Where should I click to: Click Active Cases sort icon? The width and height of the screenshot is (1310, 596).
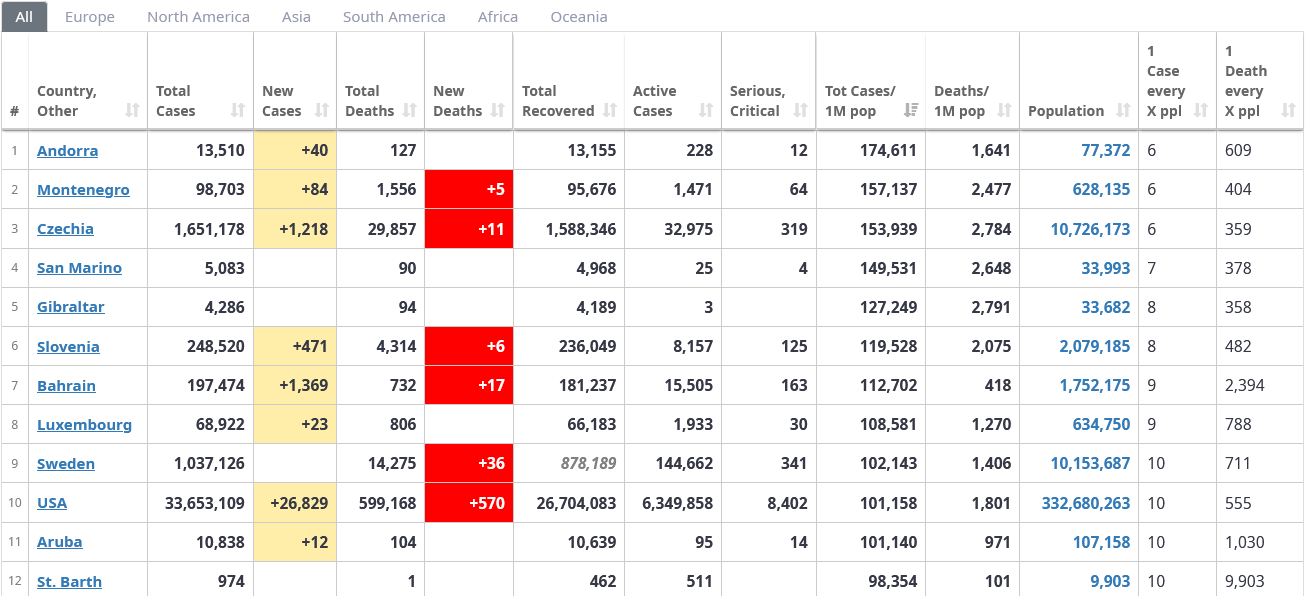point(706,110)
